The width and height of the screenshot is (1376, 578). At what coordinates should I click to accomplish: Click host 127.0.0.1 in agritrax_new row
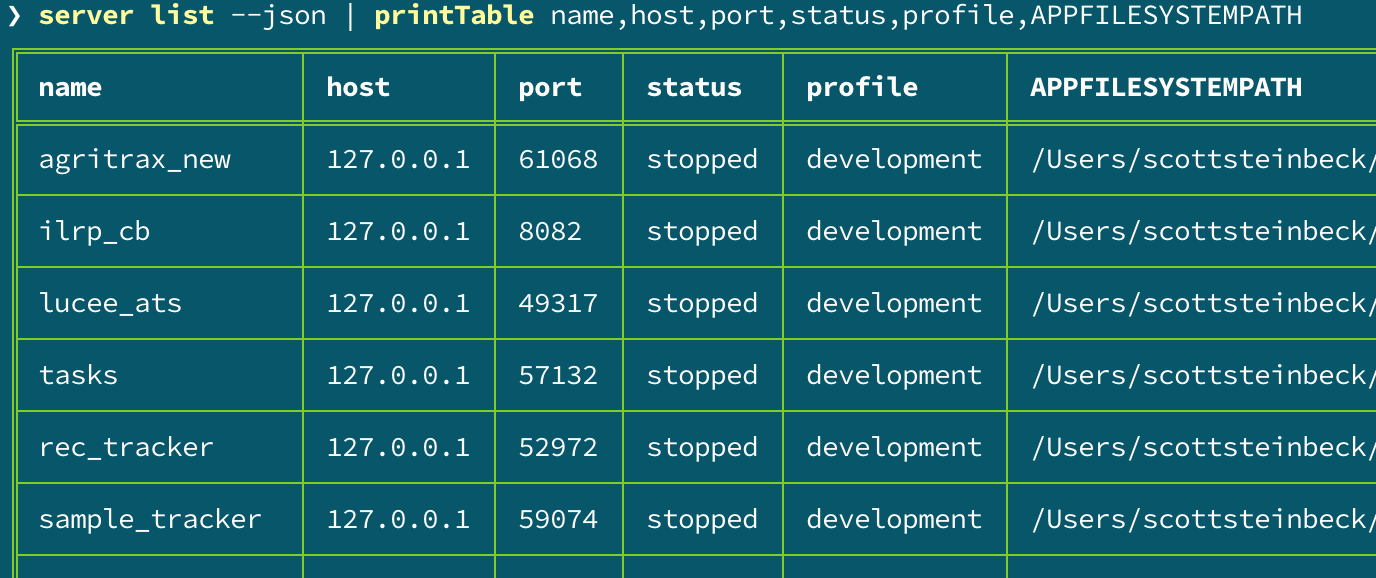point(398,160)
